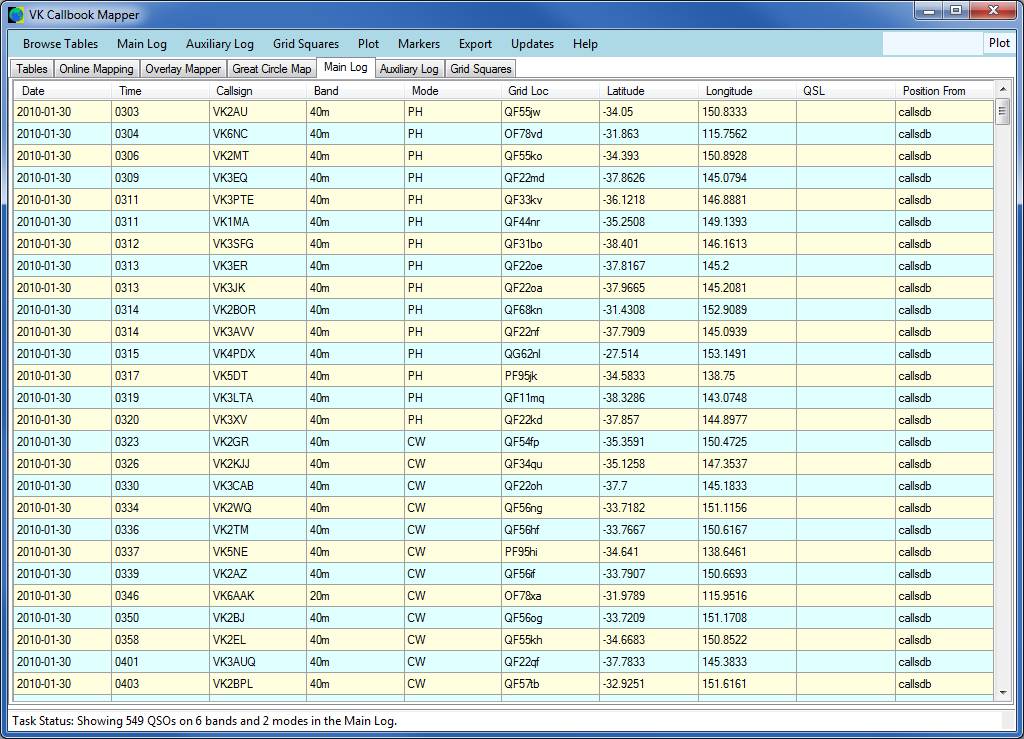Select longitude 147.3537 cell
The height and width of the screenshot is (739, 1024).
click(748, 464)
